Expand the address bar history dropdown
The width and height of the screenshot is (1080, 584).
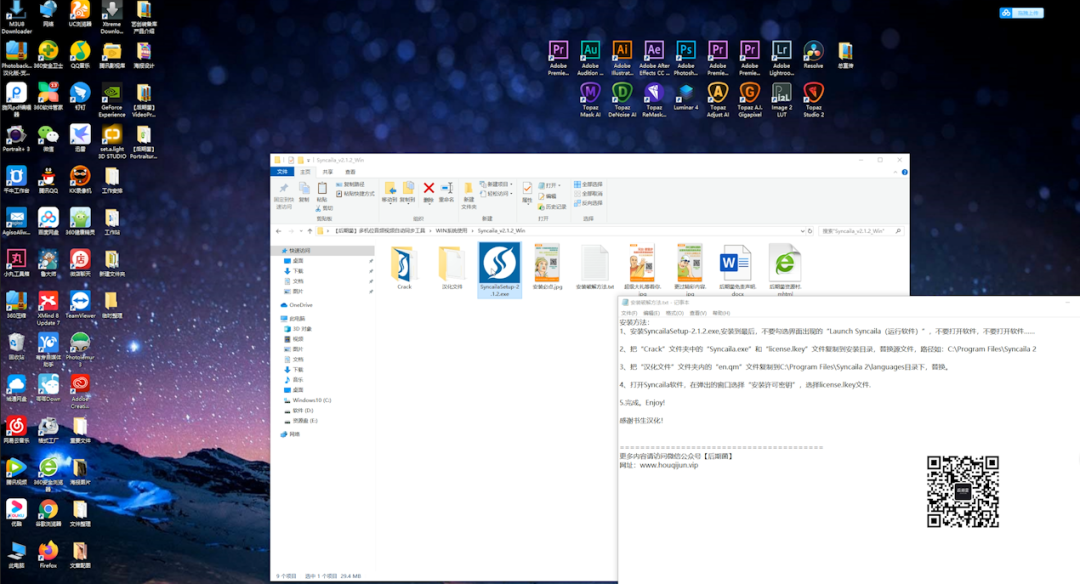pyautogui.click(x=802, y=231)
